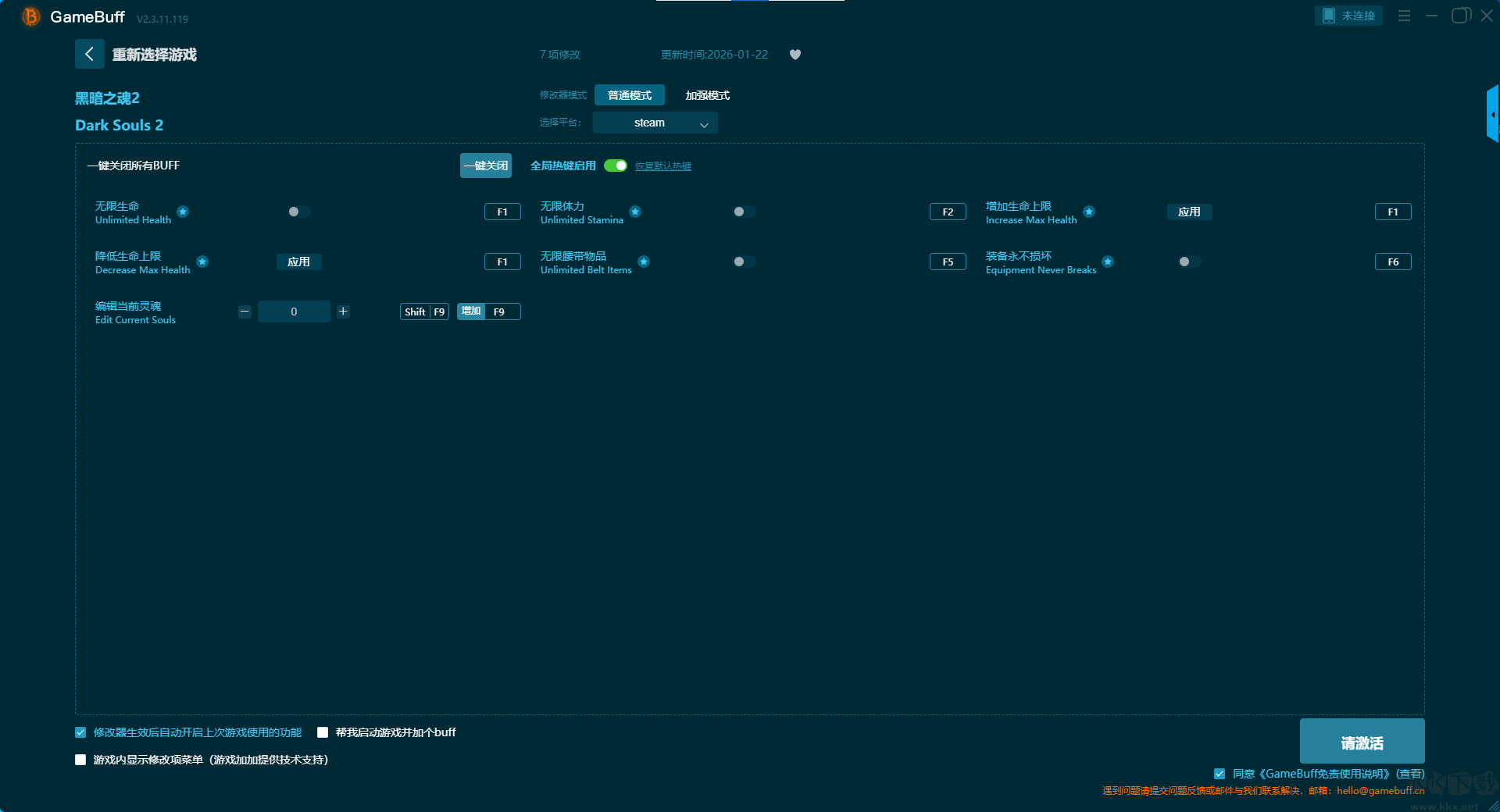Click the back arrow to reselect game

(x=89, y=54)
